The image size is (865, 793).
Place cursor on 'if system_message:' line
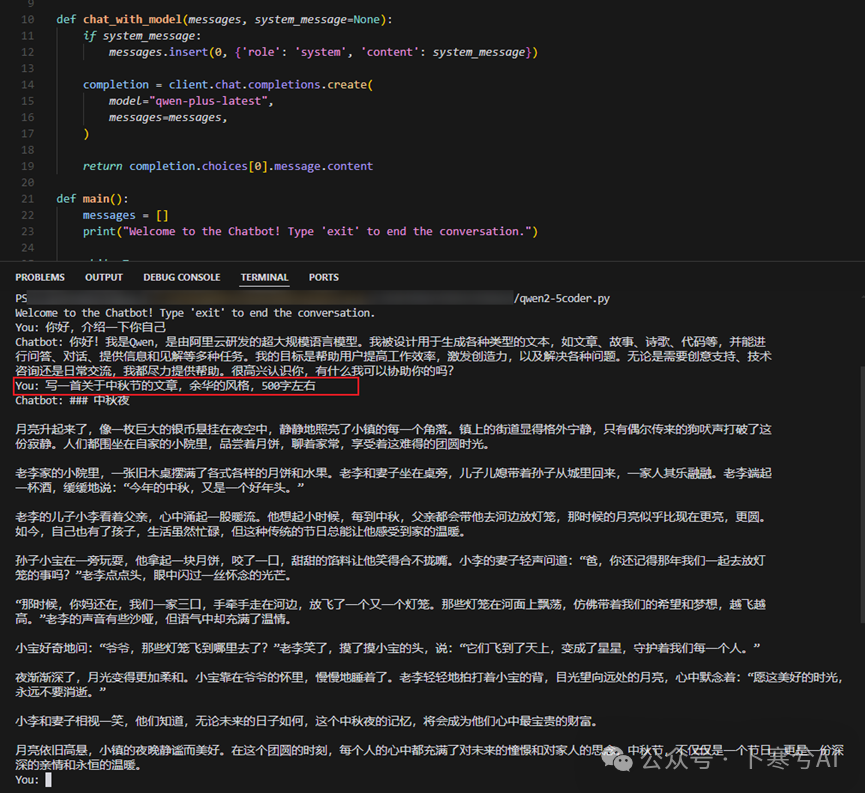[x=142, y=36]
